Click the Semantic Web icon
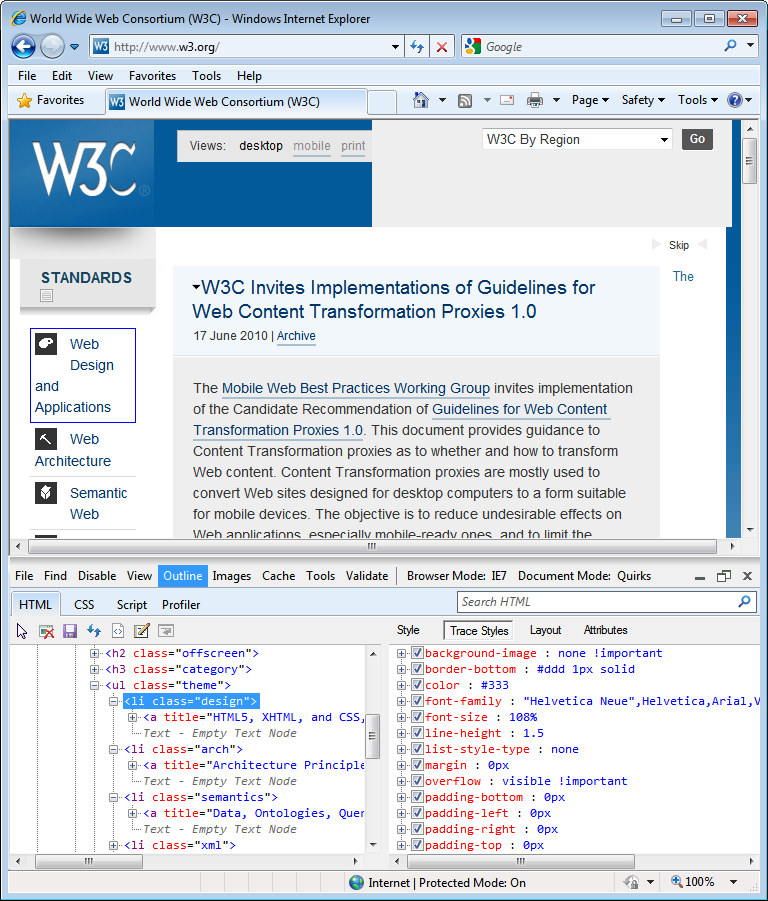The image size is (768, 901). coord(46,493)
